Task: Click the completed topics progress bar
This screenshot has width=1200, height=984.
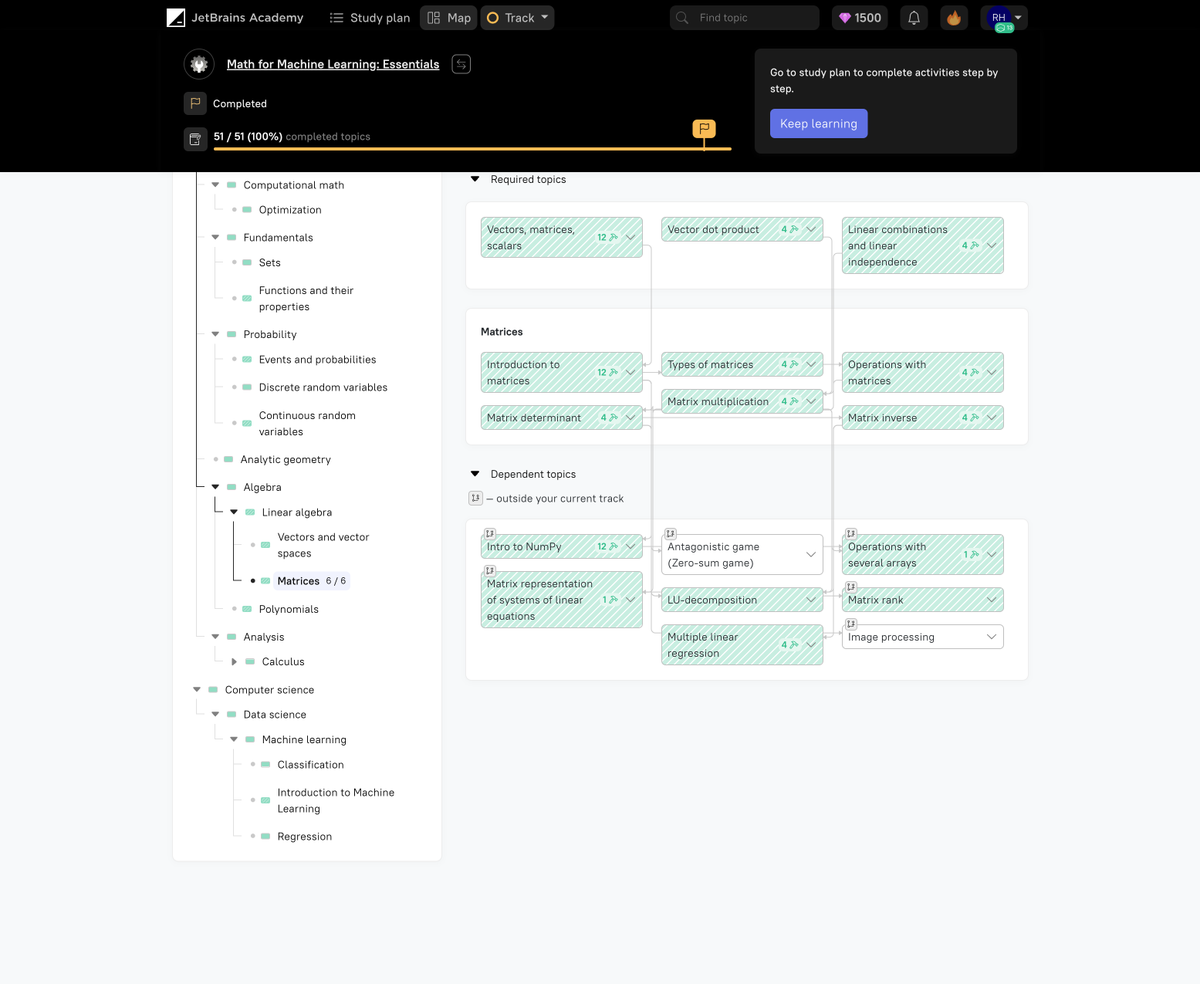Action: pos(472,149)
